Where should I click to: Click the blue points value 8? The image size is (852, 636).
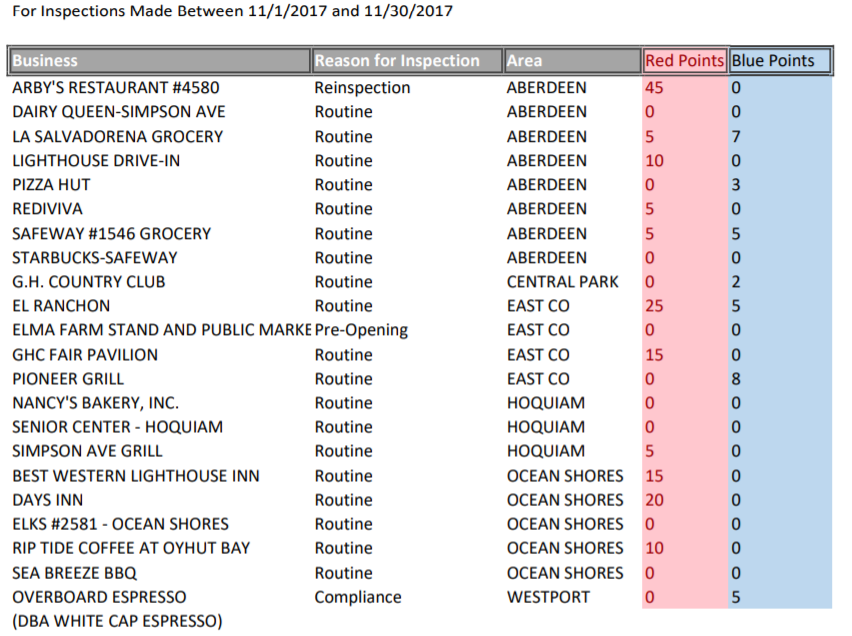736,379
